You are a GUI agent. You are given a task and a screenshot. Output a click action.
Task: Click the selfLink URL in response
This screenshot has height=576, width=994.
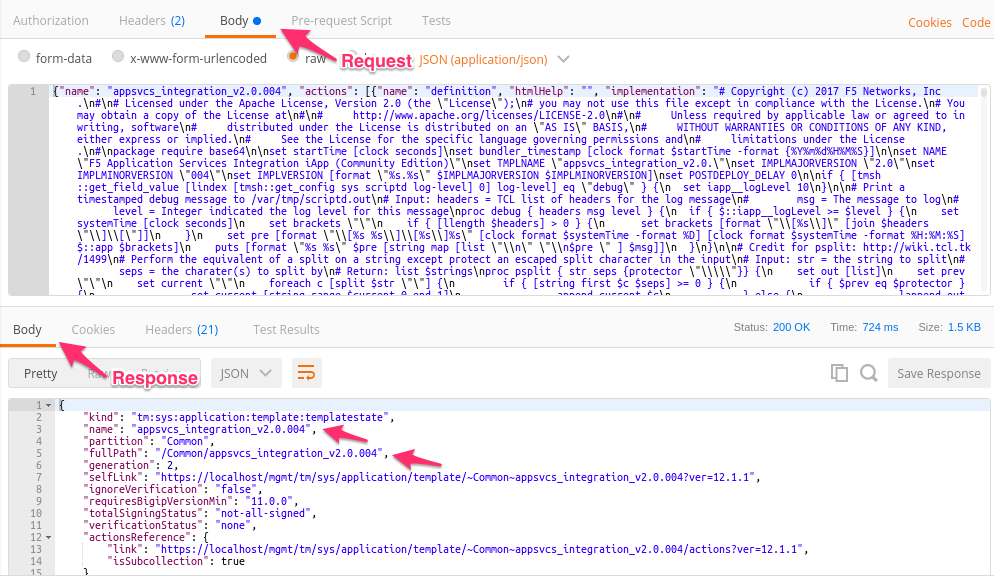[455, 477]
